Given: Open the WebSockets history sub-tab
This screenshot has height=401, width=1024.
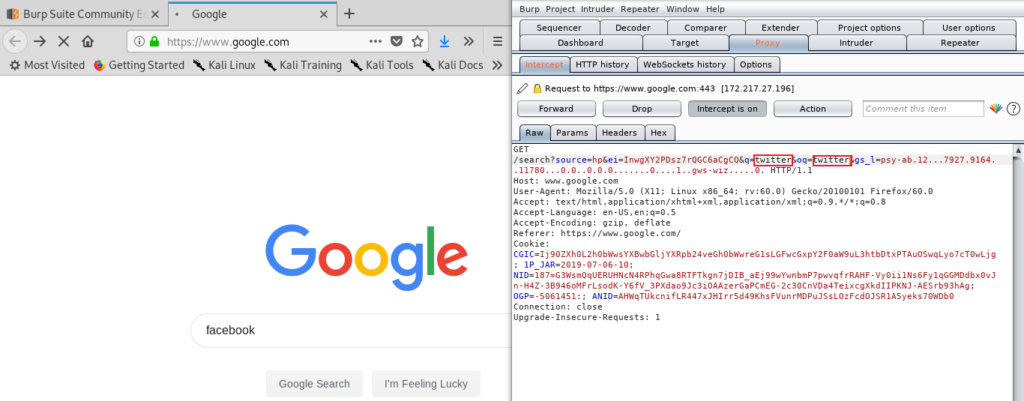Looking at the screenshot, I should click(684, 65).
